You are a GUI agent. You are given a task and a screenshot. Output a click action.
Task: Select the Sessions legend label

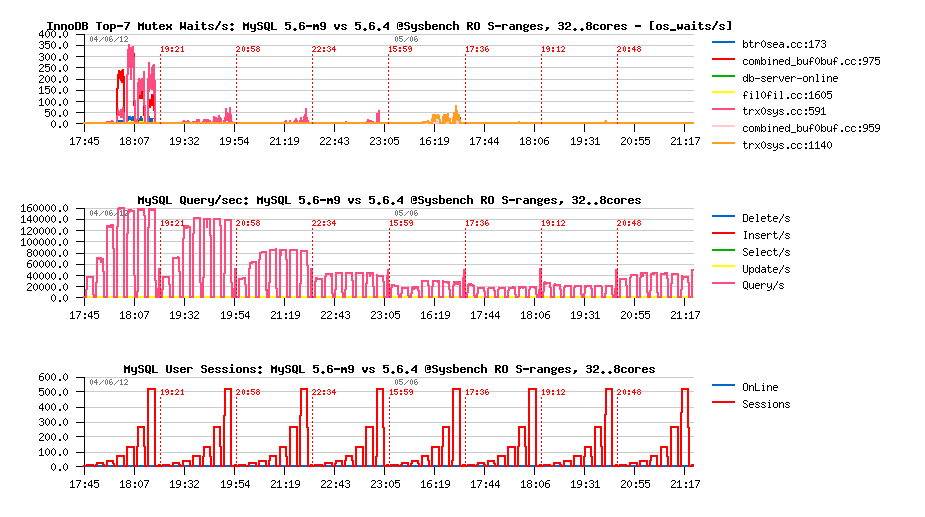point(766,404)
